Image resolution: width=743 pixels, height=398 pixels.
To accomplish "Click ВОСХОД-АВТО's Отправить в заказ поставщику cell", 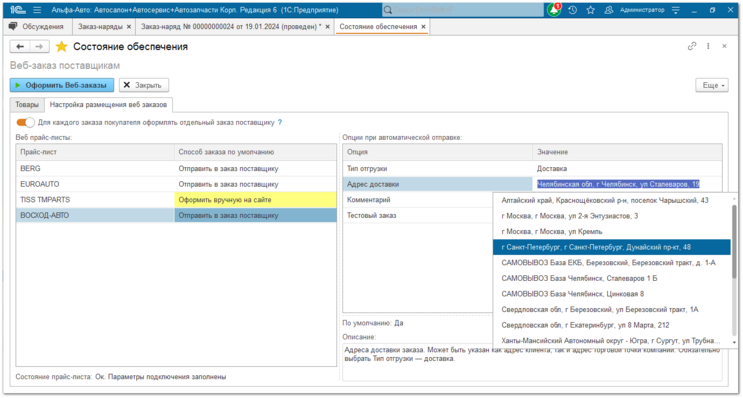I will pos(255,216).
